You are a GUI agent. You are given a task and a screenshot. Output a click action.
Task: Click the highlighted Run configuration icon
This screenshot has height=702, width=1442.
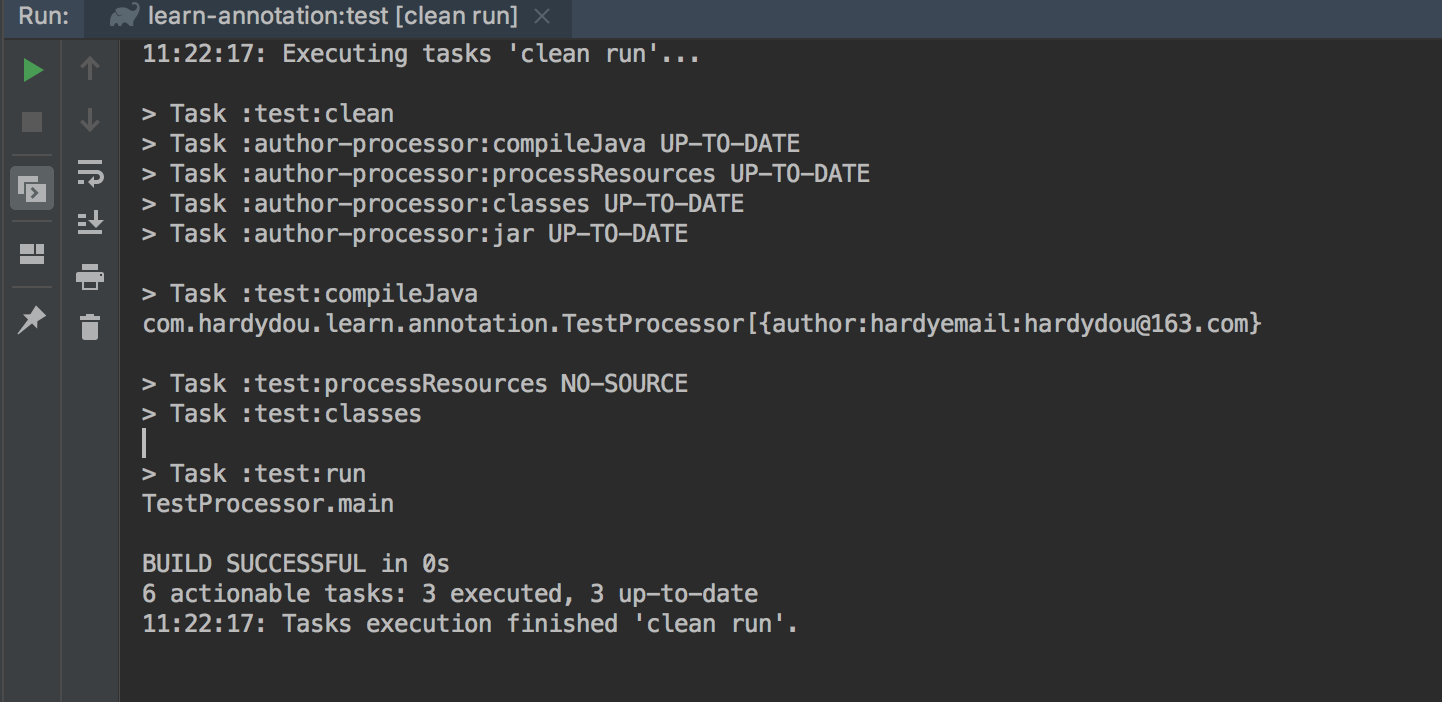31,188
